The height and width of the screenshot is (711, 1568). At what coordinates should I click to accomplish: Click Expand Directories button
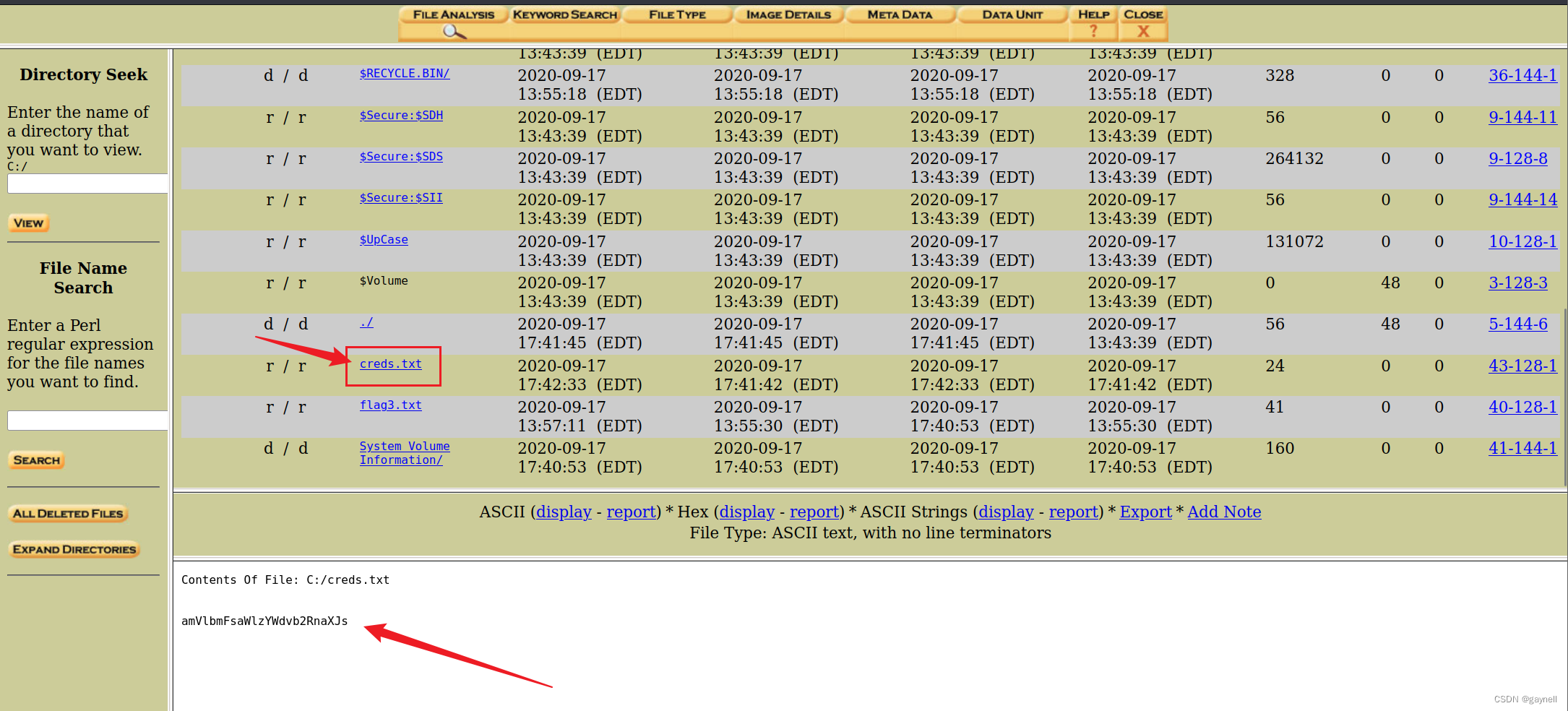[74, 549]
